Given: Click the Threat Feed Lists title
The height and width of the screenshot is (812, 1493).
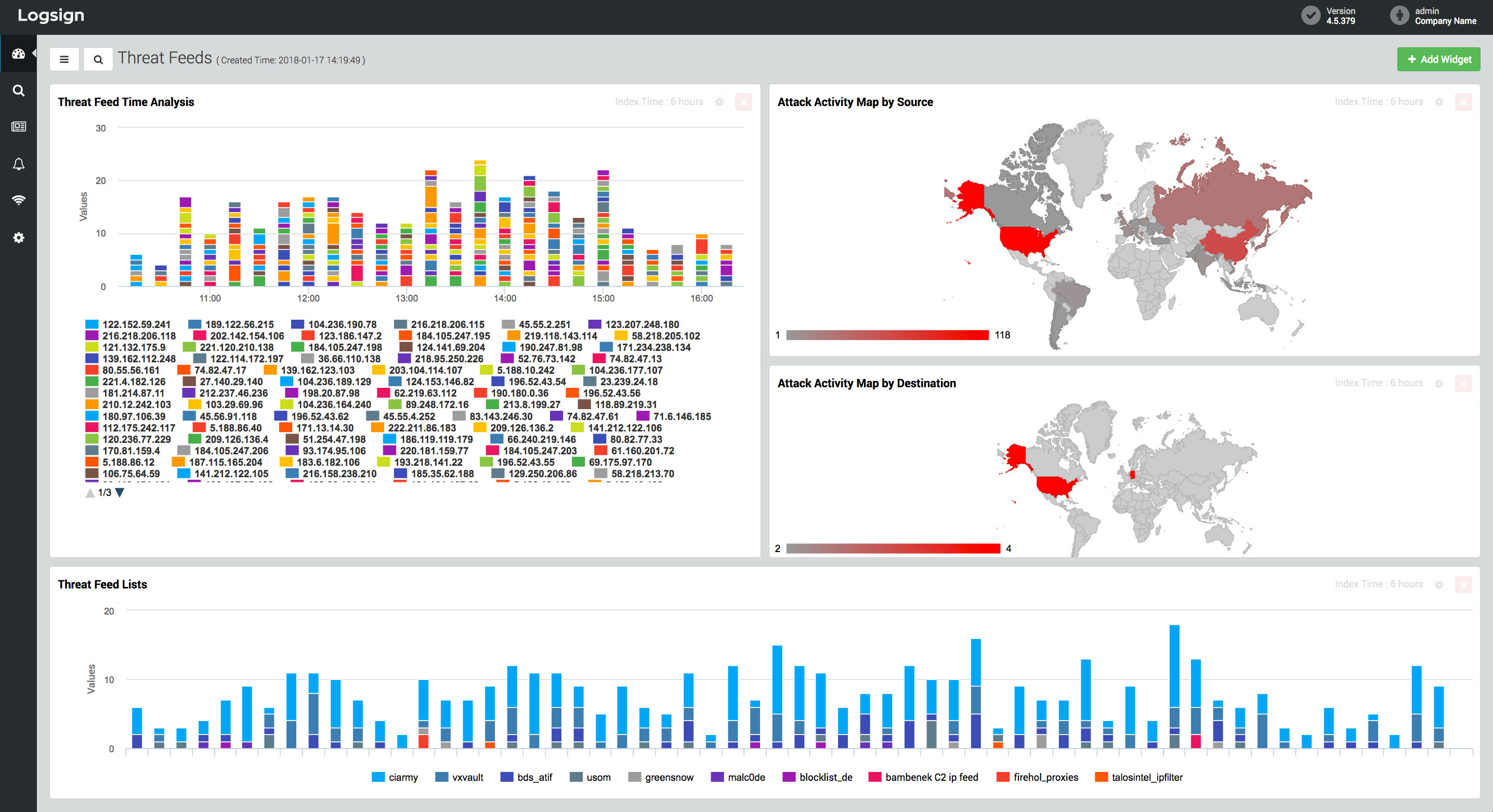Looking at the screenshot, I should 102,585.
